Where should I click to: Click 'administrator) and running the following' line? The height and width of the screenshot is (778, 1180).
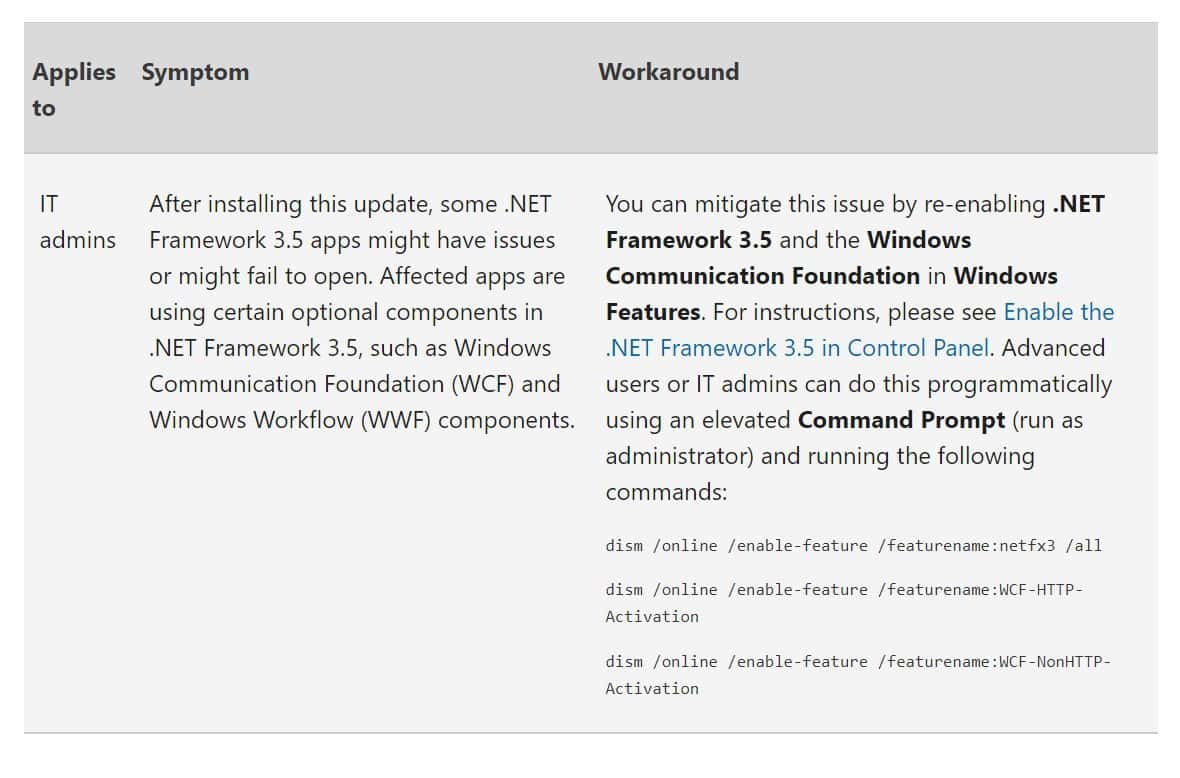[820, 456]
